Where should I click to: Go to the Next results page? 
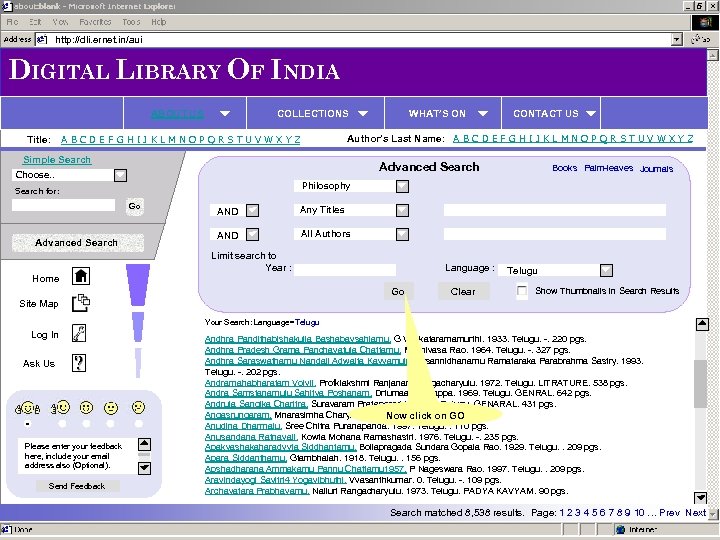[695, 512]
